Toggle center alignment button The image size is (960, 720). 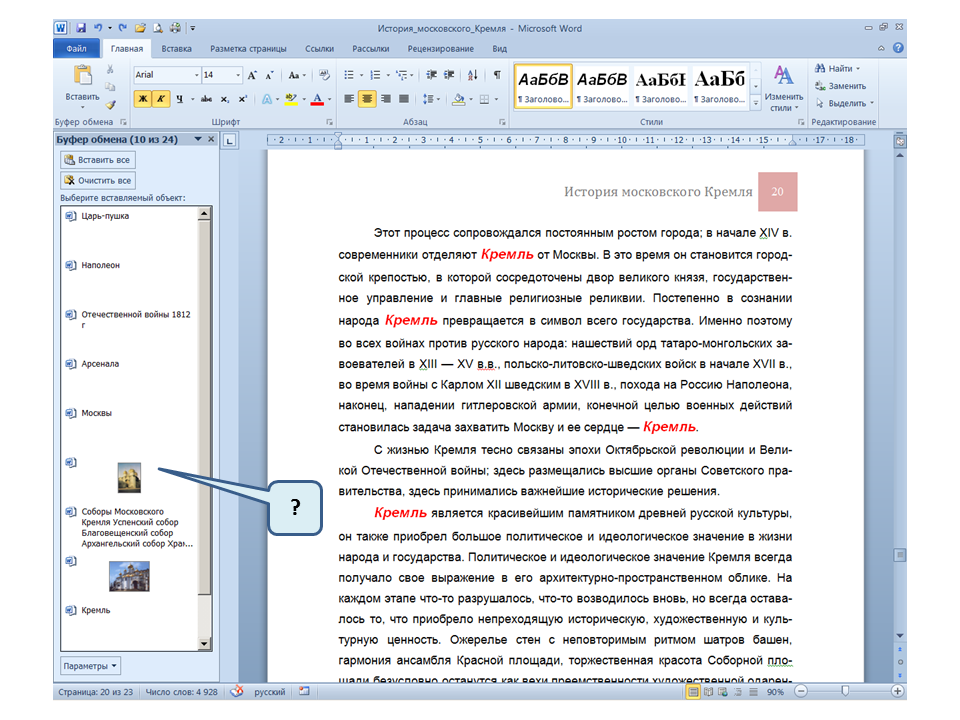[367, 99]
